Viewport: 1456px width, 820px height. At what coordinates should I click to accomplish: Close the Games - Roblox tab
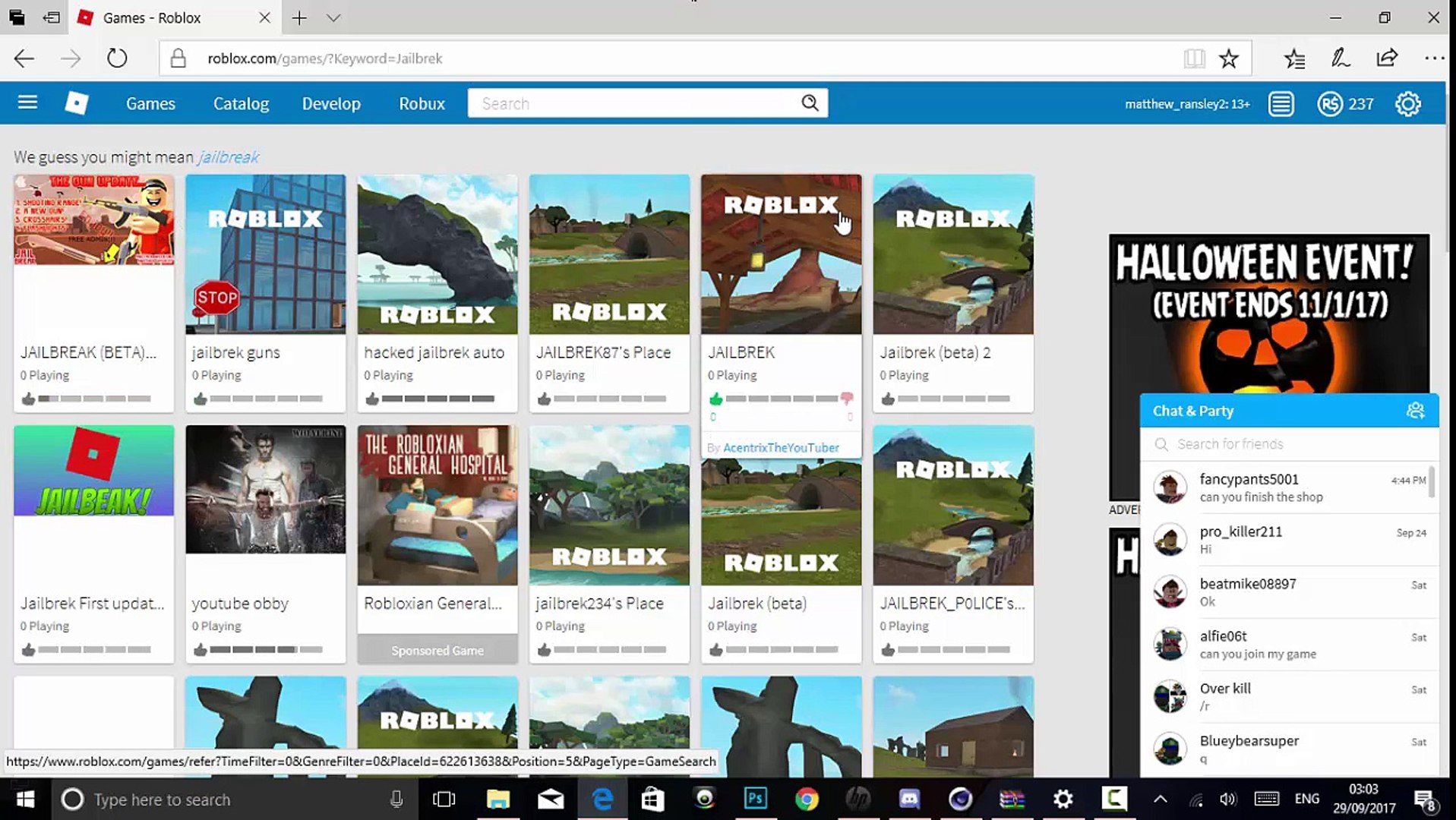264,17
